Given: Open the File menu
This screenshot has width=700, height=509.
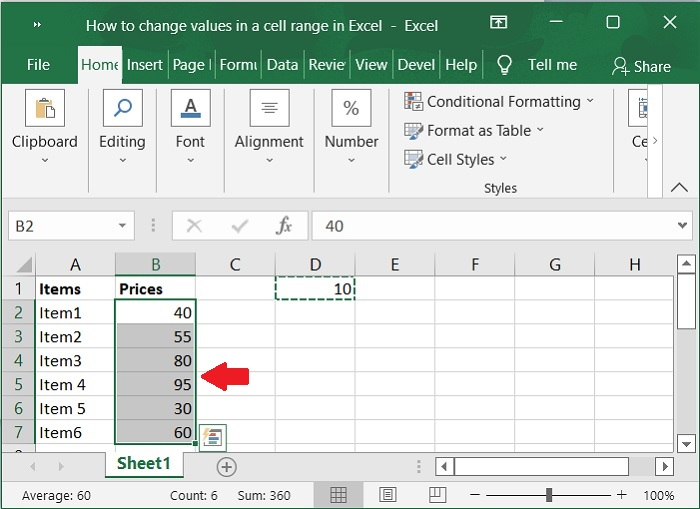Looking at the screenshot, I should coord(38,65).
